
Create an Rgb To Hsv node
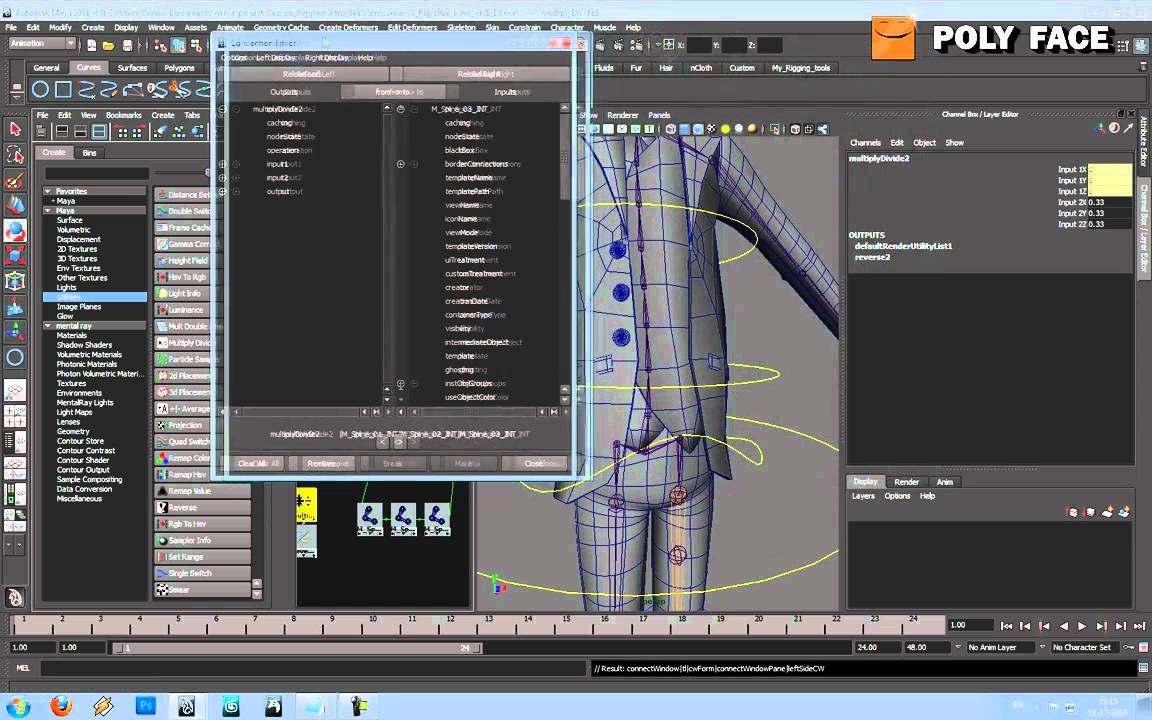coord(203,524)
